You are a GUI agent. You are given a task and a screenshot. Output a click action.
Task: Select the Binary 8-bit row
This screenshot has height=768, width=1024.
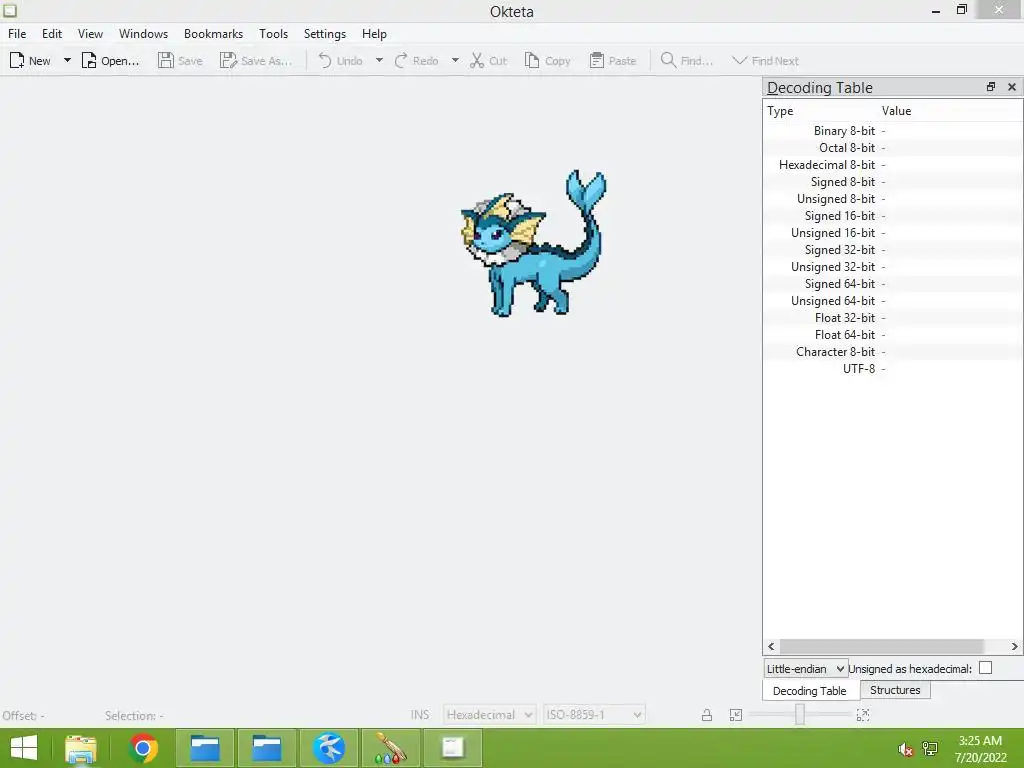893,131
